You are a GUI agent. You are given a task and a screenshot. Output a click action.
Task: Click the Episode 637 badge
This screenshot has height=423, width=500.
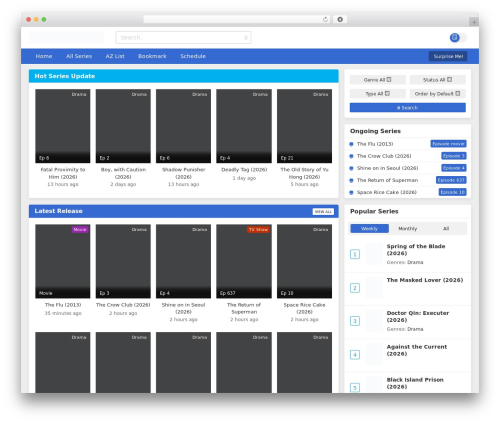(x=451, y=180)
